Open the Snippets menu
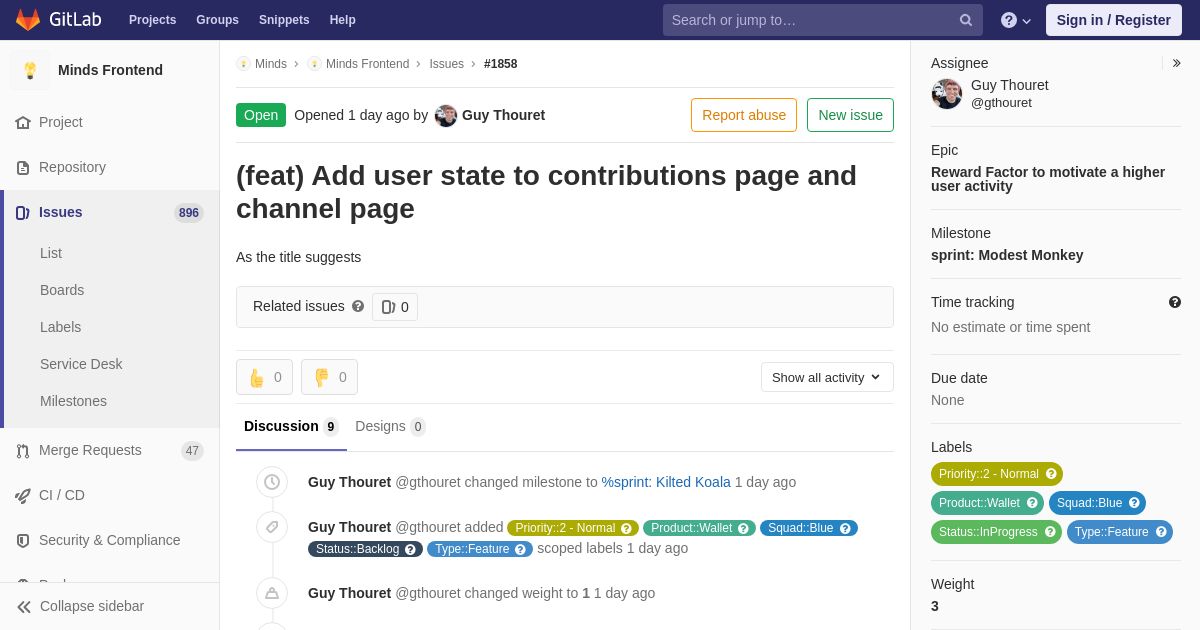Screen dimensions: 1200x630 click(x=284, y=20)
